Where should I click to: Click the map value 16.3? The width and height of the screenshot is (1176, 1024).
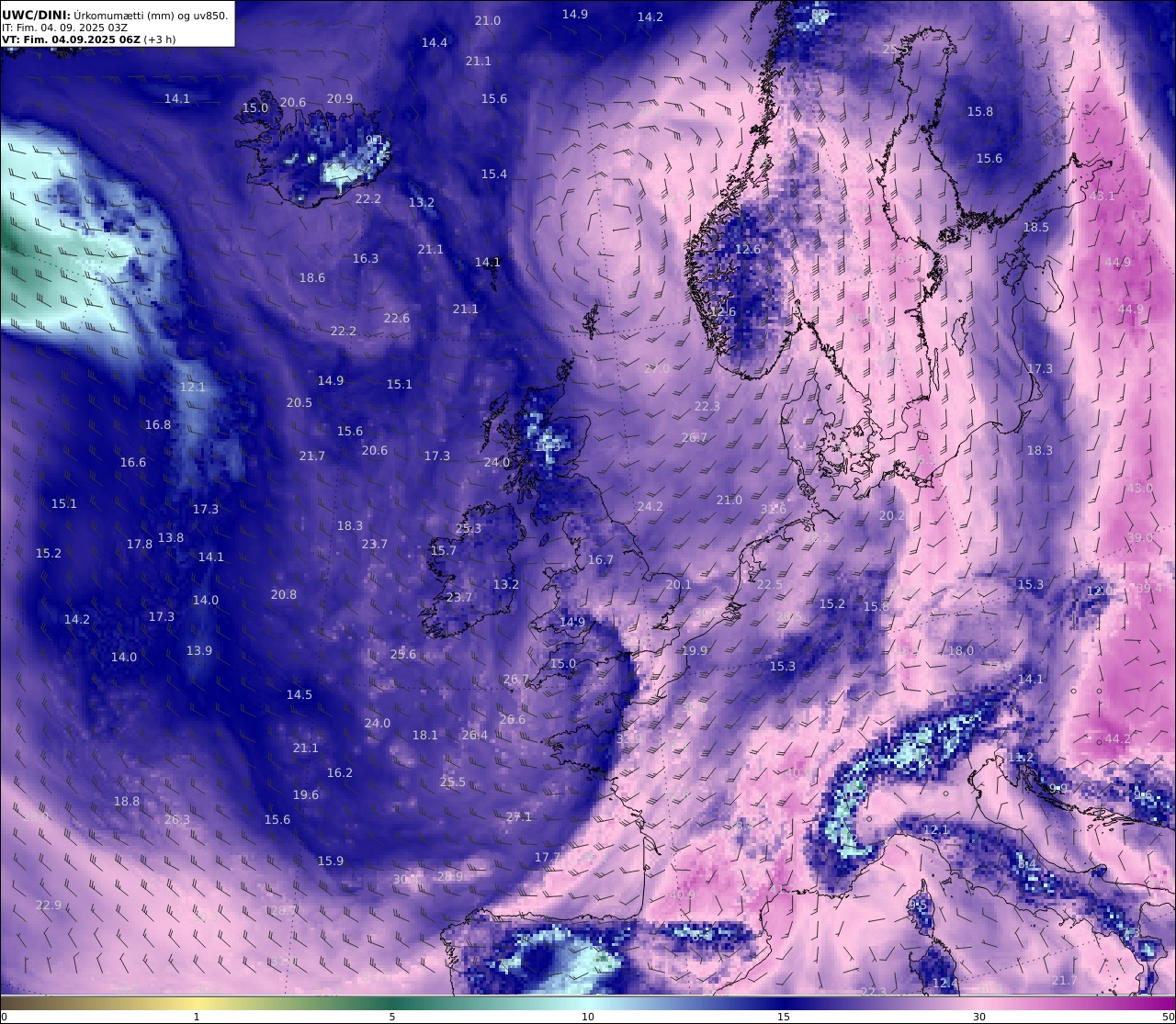pyautogui.click(x=366, y=259)
